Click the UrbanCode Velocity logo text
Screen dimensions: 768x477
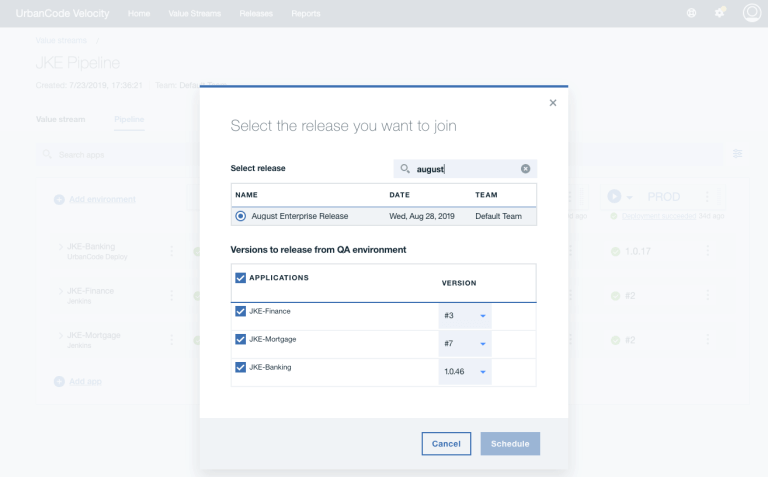[62, 13]
